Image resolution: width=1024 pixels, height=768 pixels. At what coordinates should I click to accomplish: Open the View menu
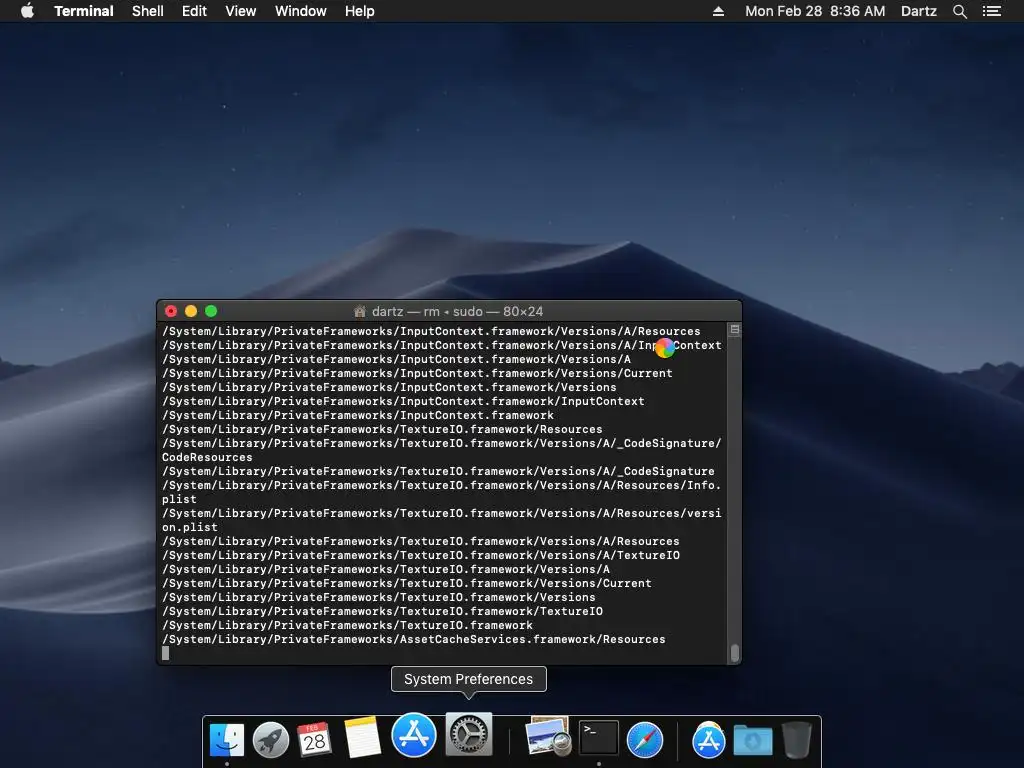pyautogui.click(x=240, y=11)
